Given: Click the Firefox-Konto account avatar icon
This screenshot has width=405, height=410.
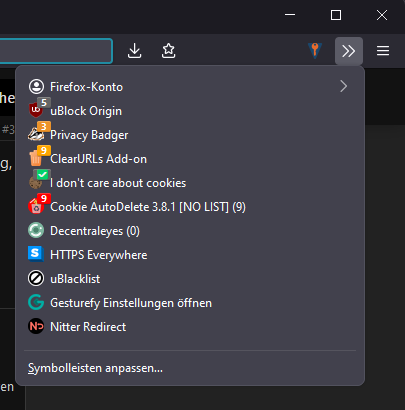Looking at the screenshot, I should 36,87.
